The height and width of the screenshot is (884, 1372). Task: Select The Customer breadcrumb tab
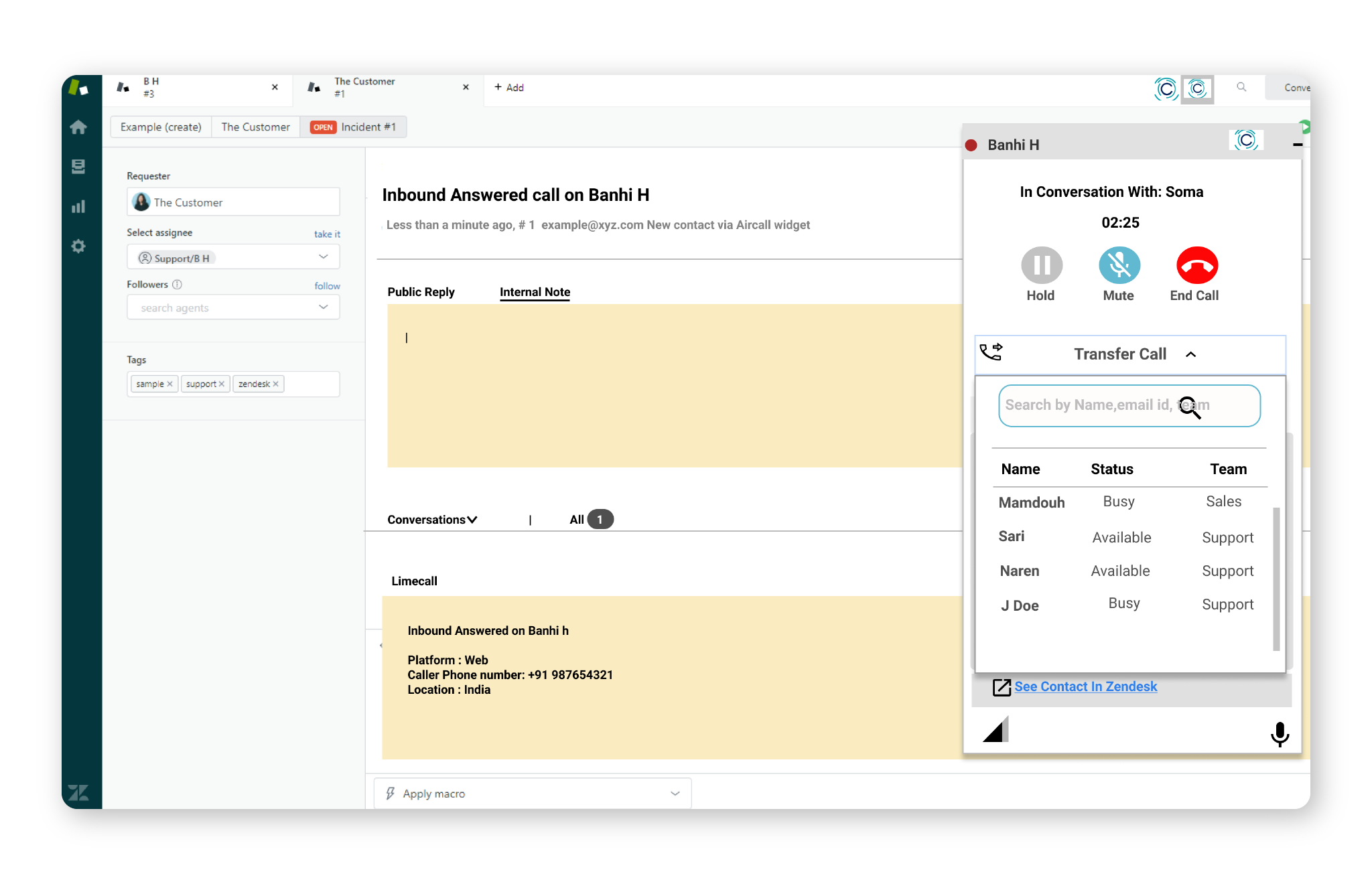255,127
